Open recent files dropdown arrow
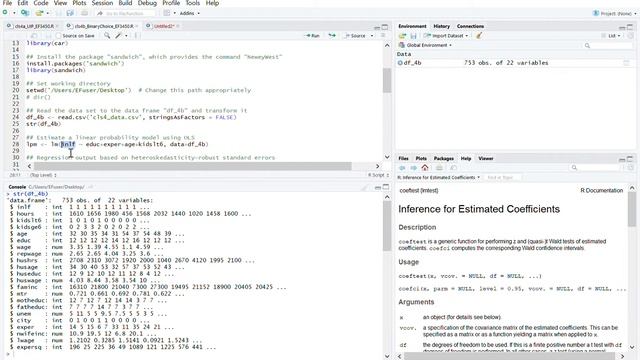 coord(48,13)
